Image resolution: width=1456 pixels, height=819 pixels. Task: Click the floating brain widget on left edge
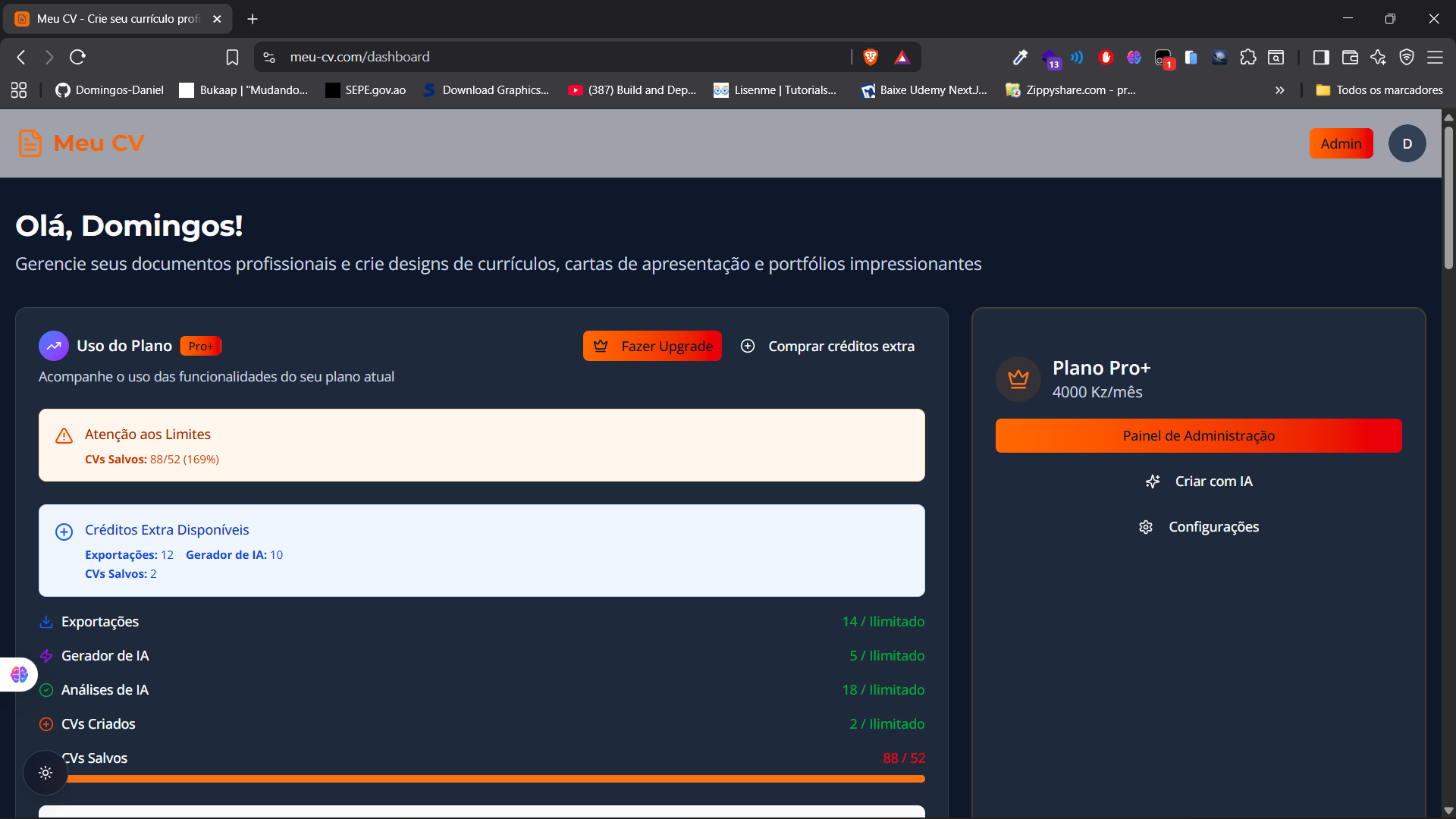[19, 674]
